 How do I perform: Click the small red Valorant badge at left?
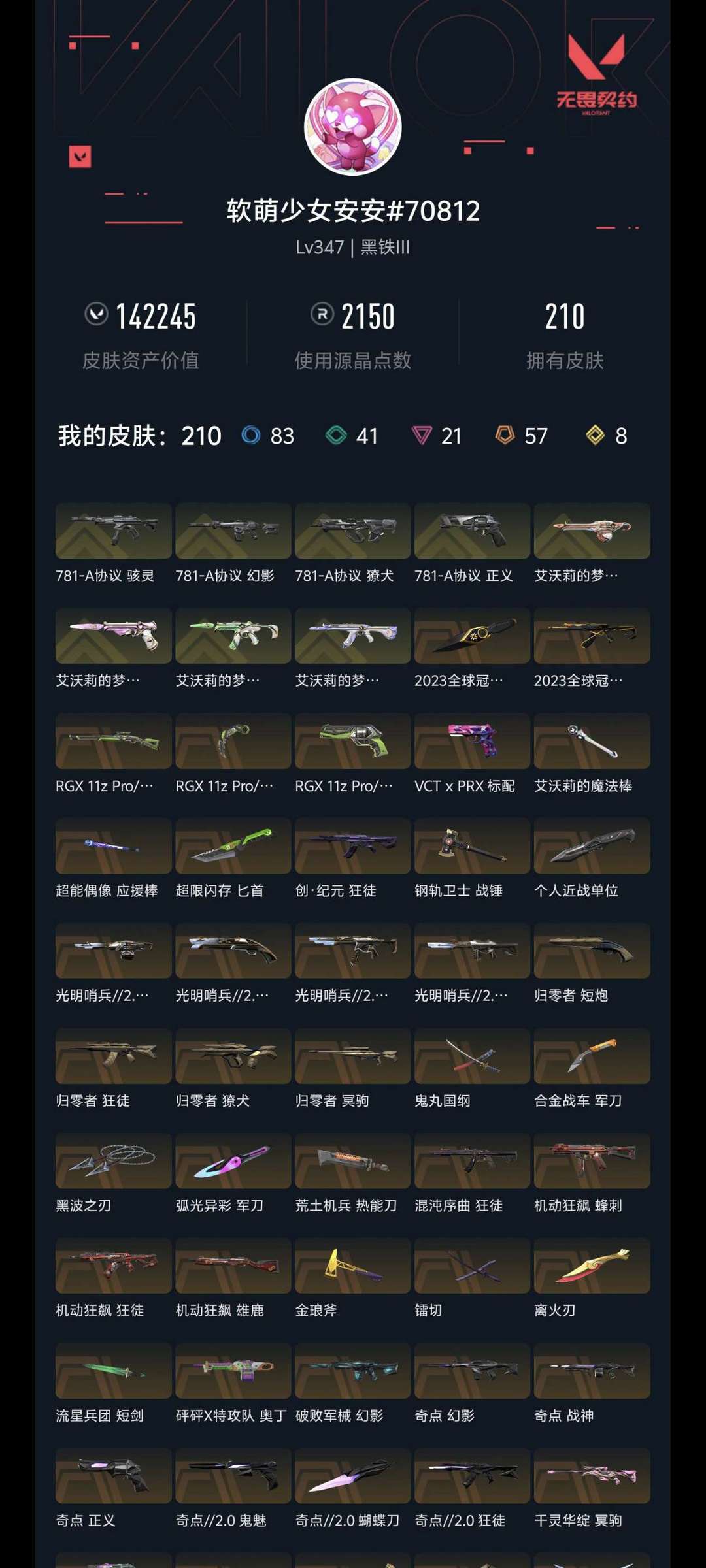tap(80, 157)
